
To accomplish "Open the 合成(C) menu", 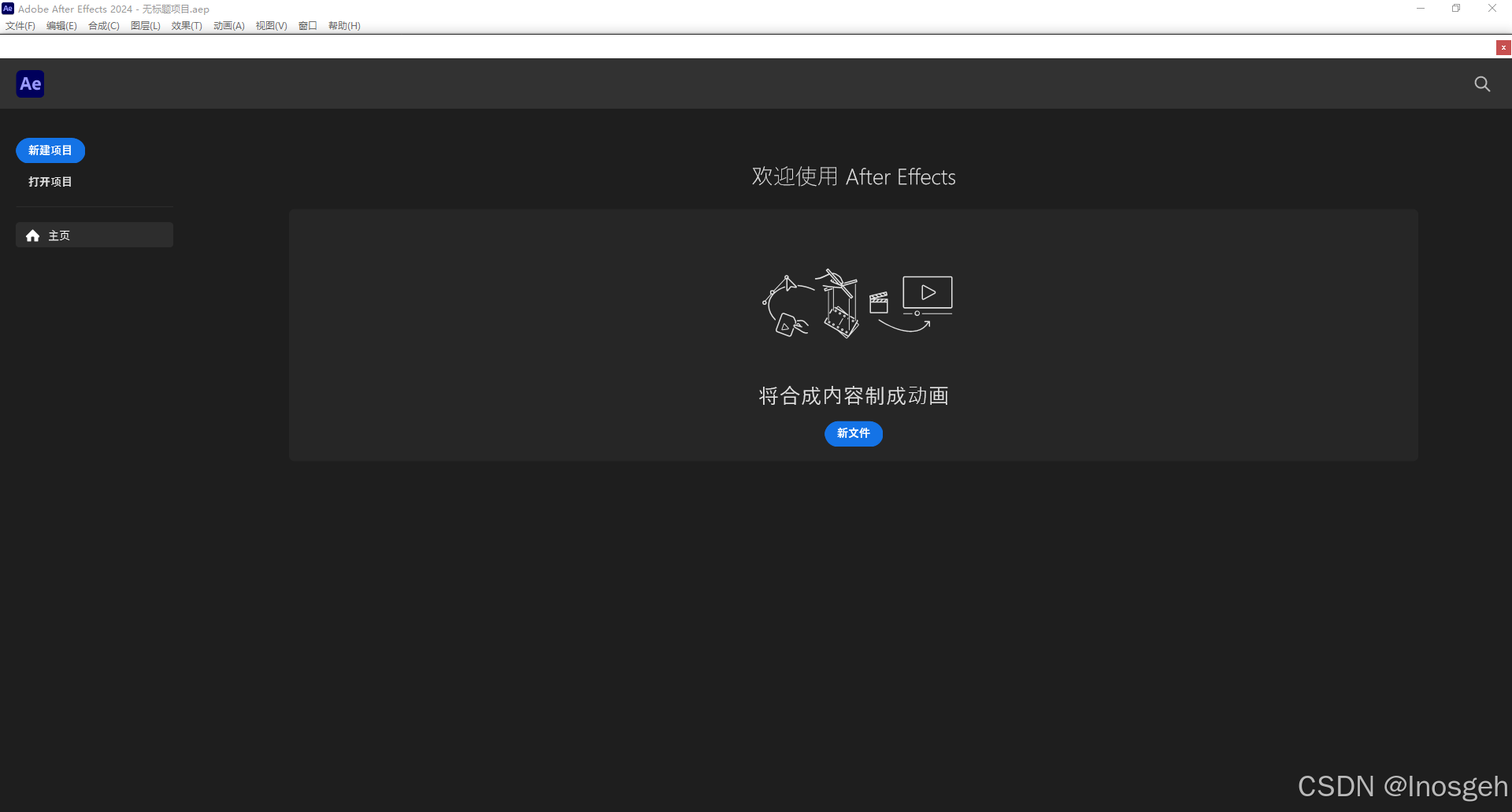I will tap(104, 26).
